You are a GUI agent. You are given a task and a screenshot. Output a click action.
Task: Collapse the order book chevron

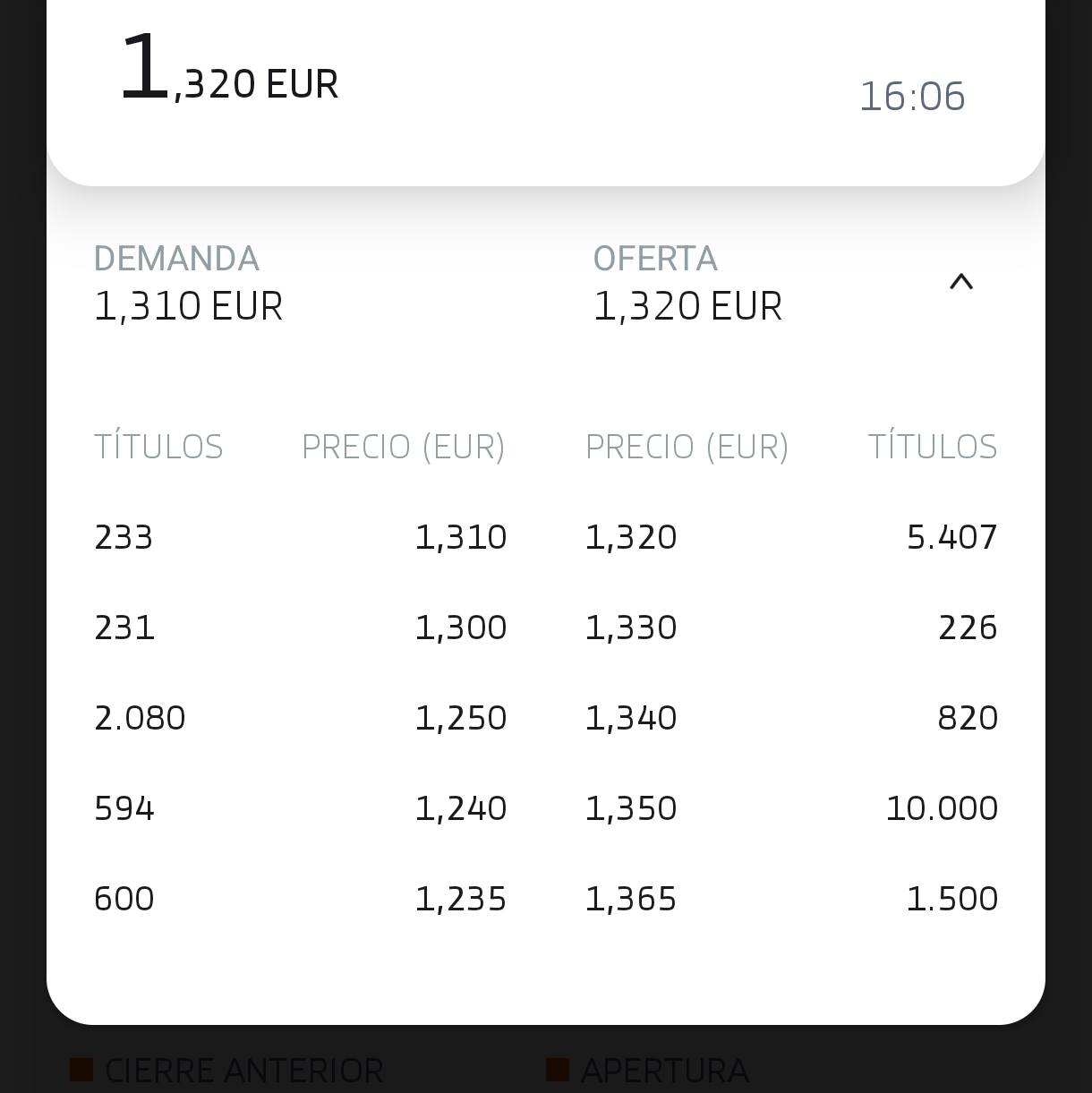click(x=960, y=283)
